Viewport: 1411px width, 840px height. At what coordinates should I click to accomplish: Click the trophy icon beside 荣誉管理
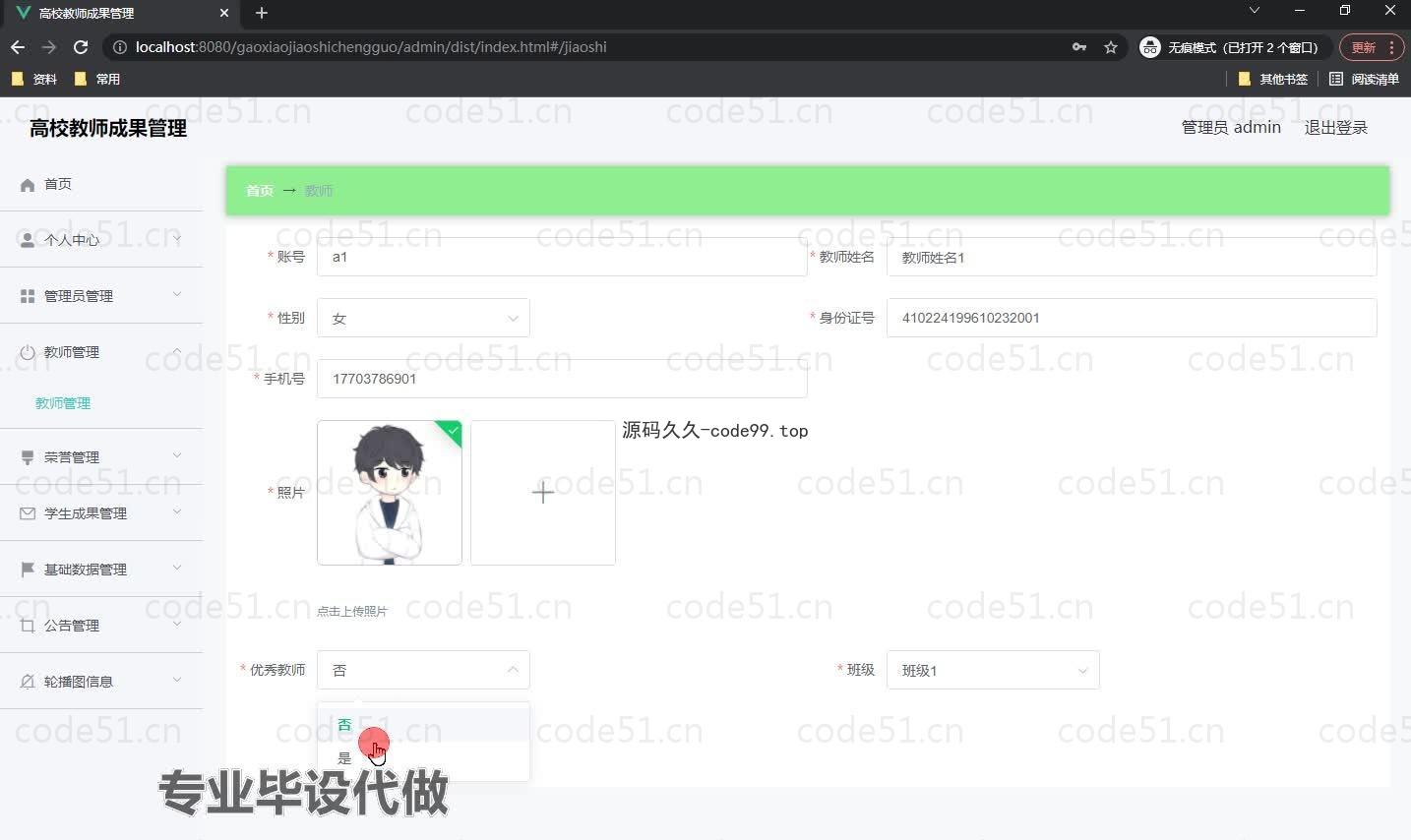[x=28, y=457]
